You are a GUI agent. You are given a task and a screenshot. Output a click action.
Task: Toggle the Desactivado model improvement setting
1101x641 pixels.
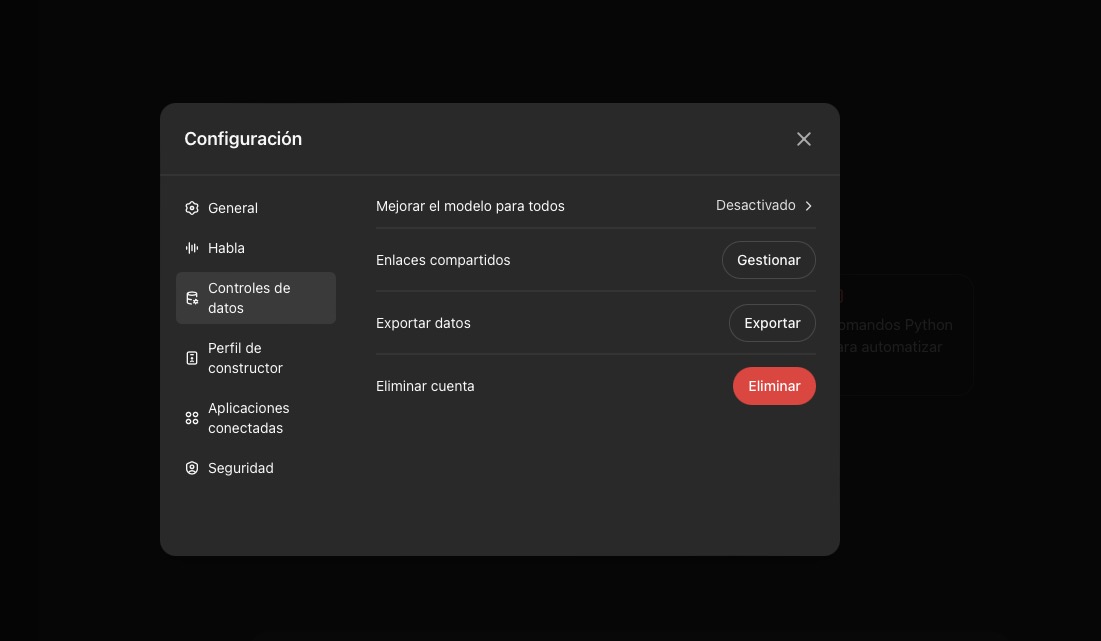[765, 205]
